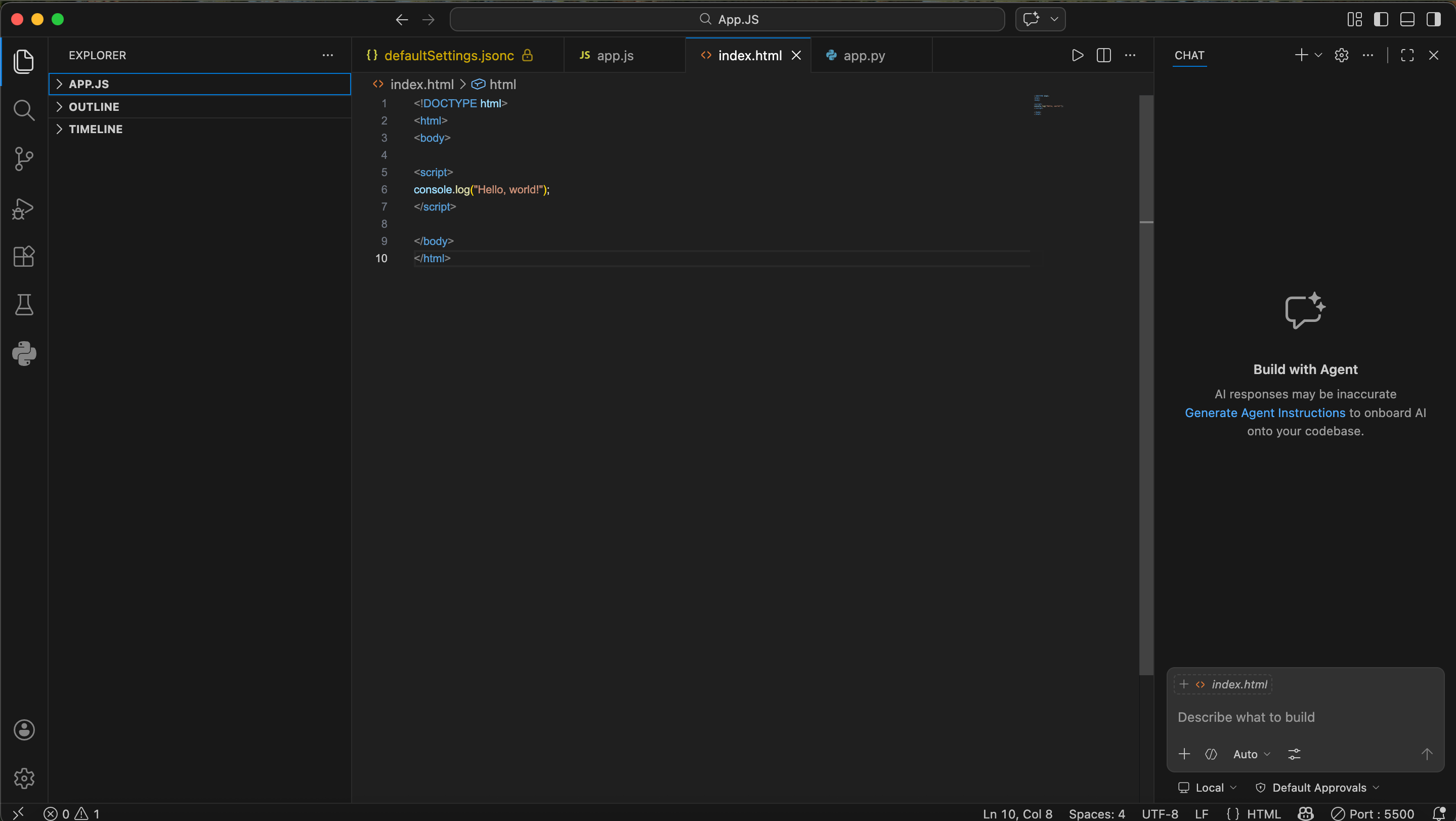The image size is (1456, 821).
Task: Open the Python sidebar view
Action: coord(24,353)
